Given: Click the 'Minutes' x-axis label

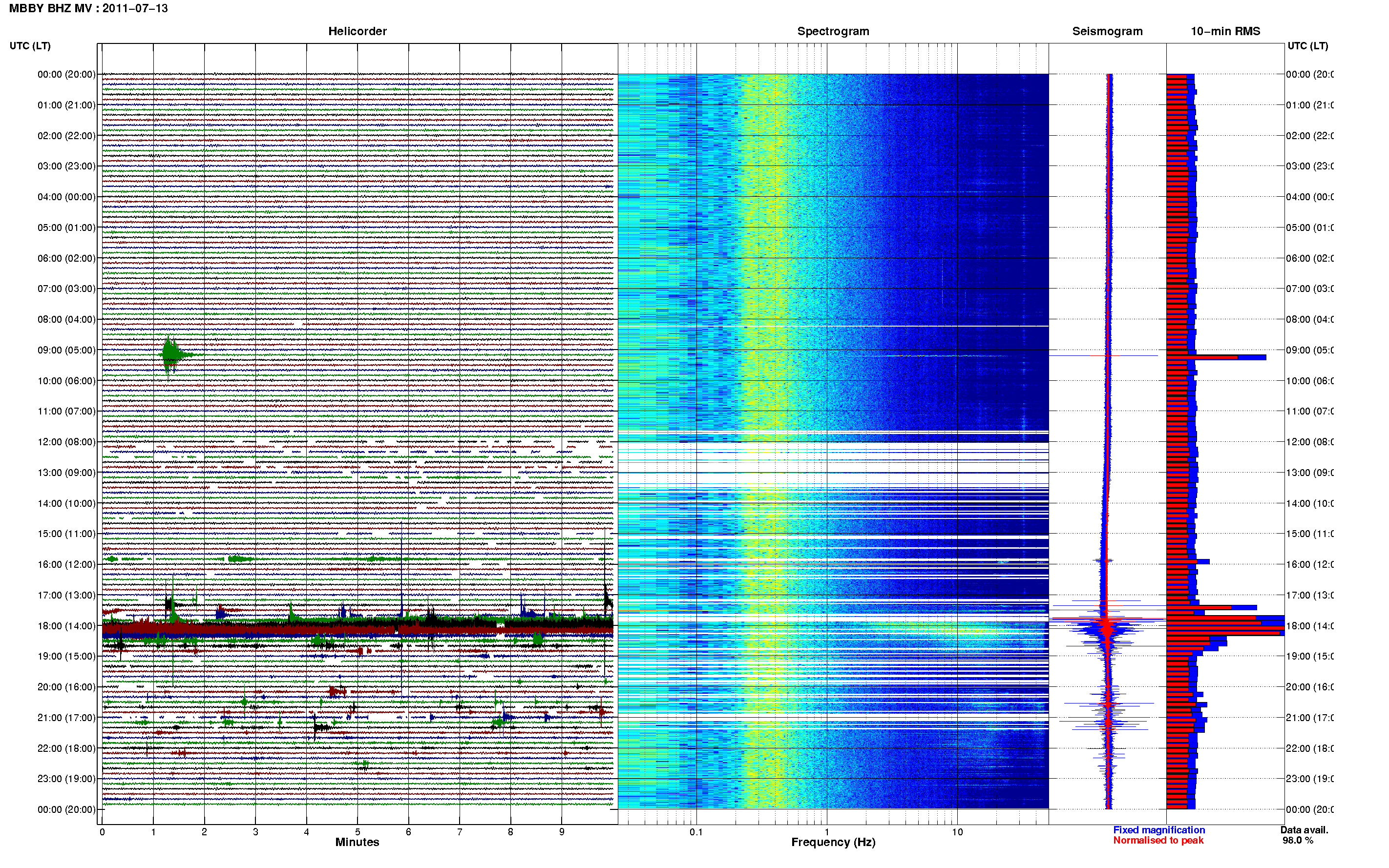Looking at the screenshot, I should (x=357, y=842).
